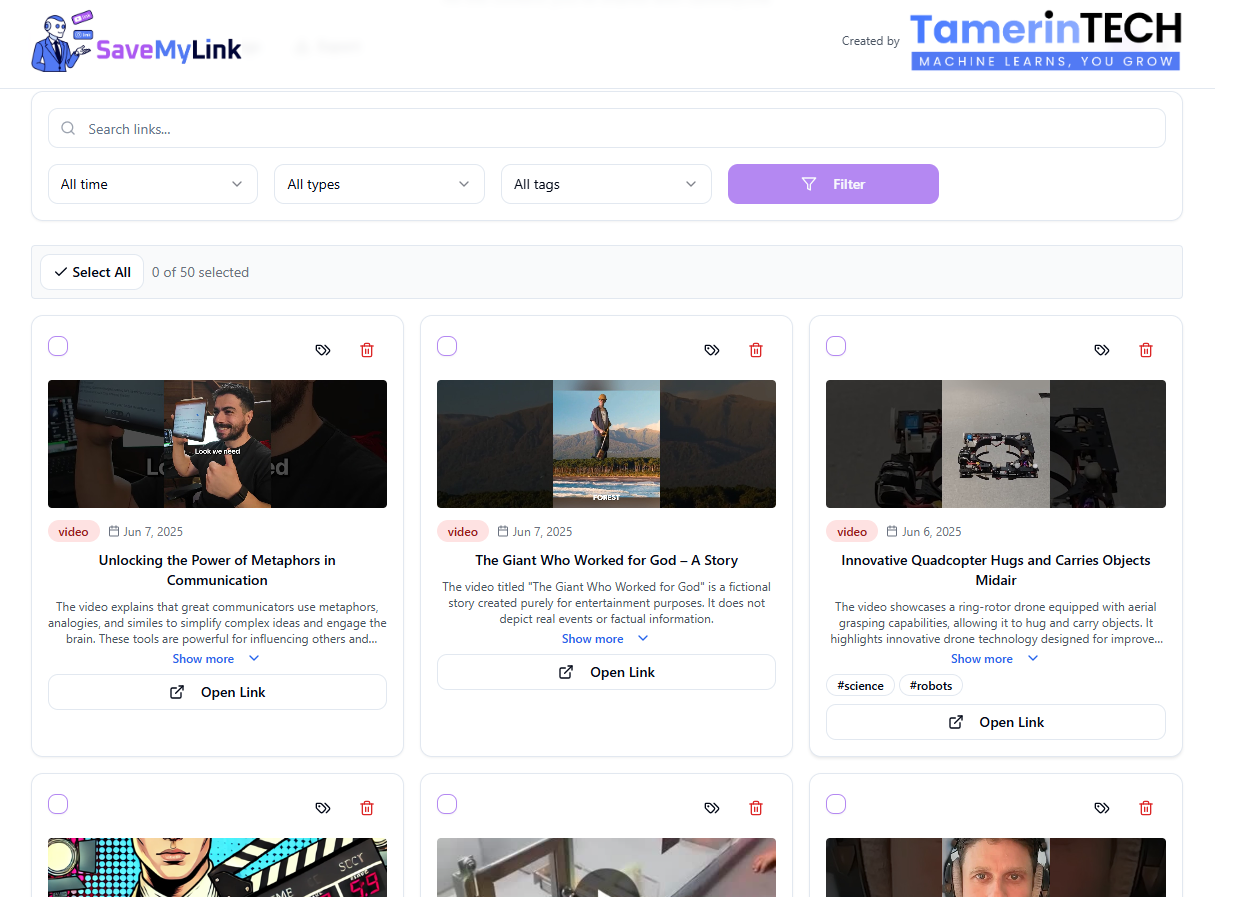Click tag icon on comic-style thumbnail card
The height and width of the screenshot is (897, 1241).
[x=322, y=808]
